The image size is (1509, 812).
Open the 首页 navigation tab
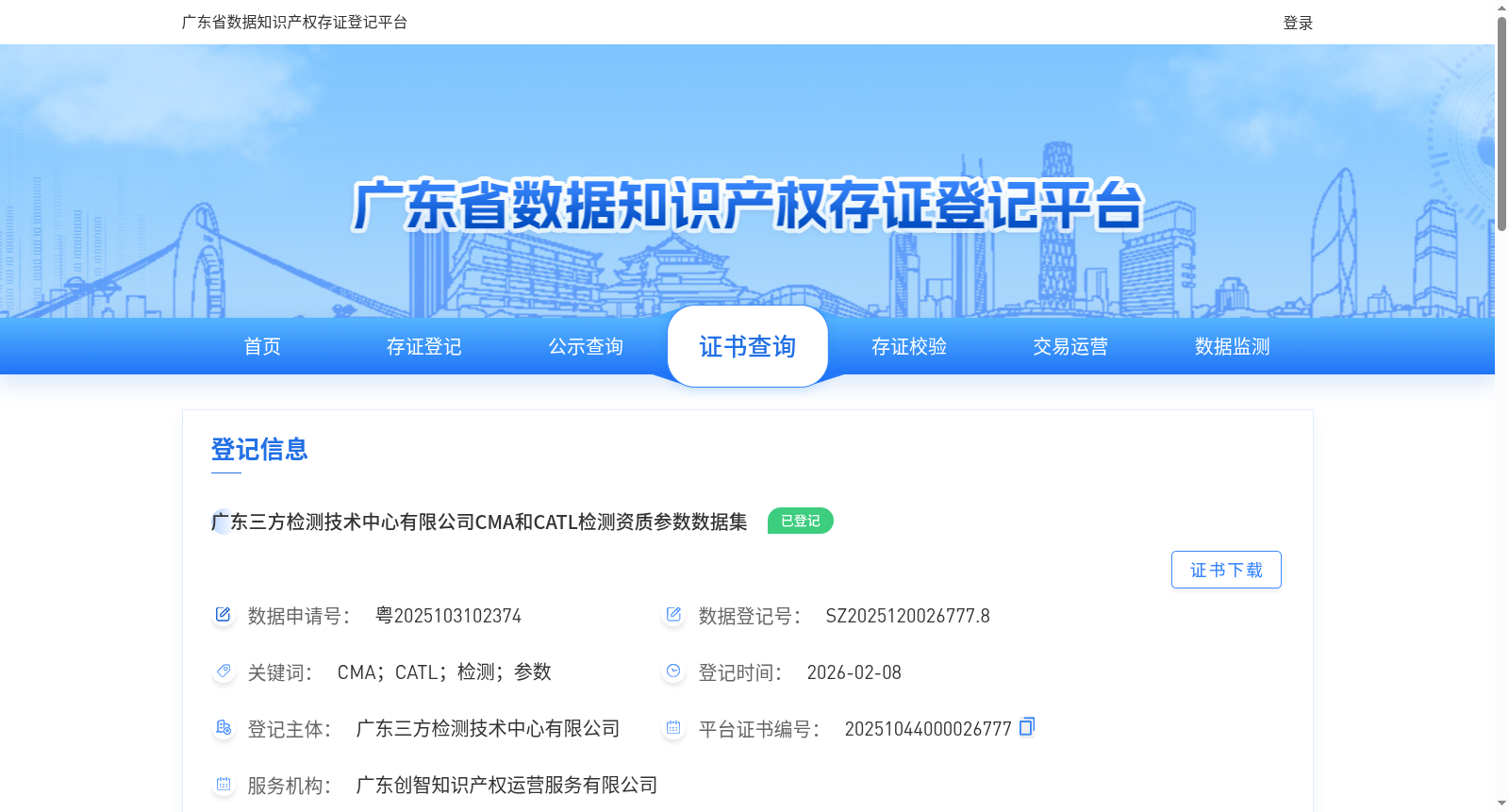[x=262, y=346]
